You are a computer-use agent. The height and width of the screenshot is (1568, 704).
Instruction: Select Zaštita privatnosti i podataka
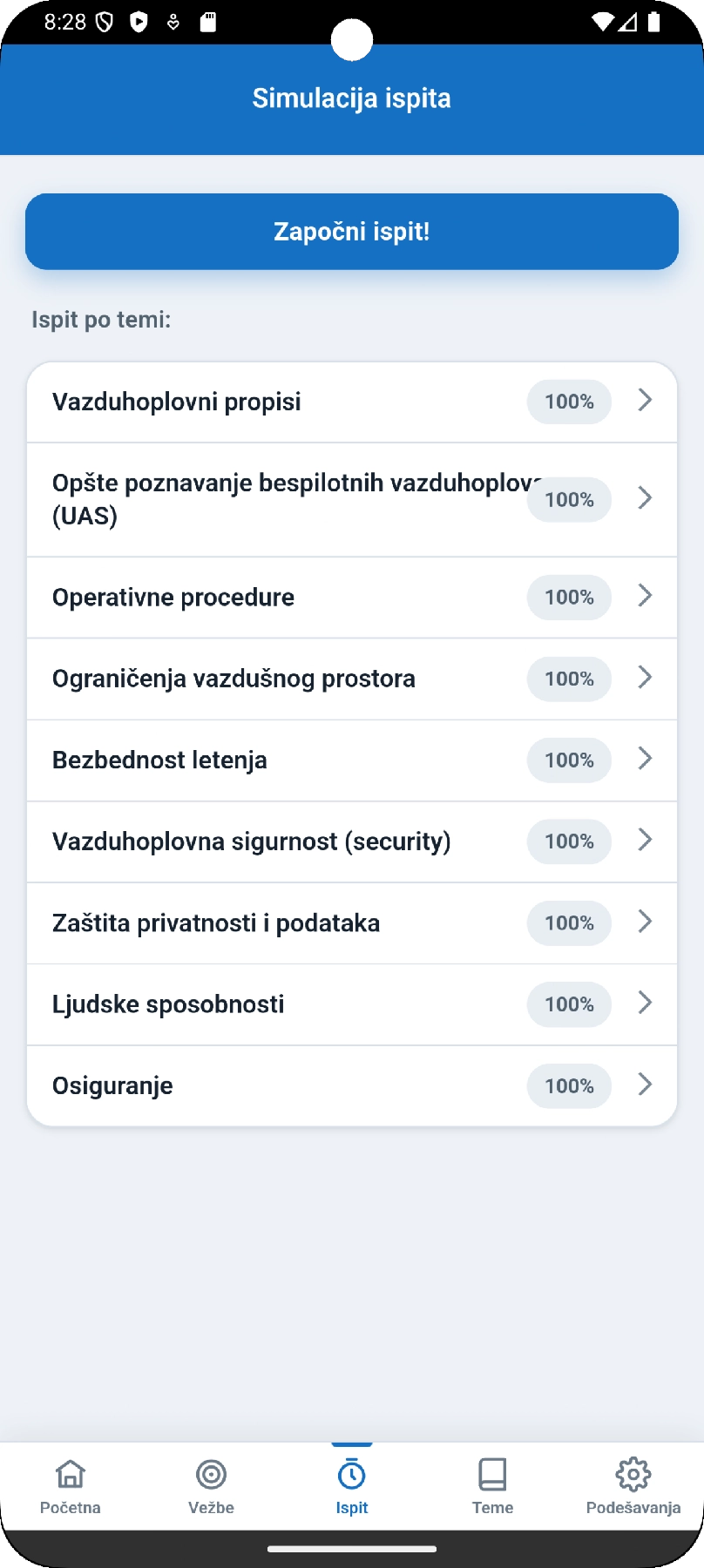[352, 923]
